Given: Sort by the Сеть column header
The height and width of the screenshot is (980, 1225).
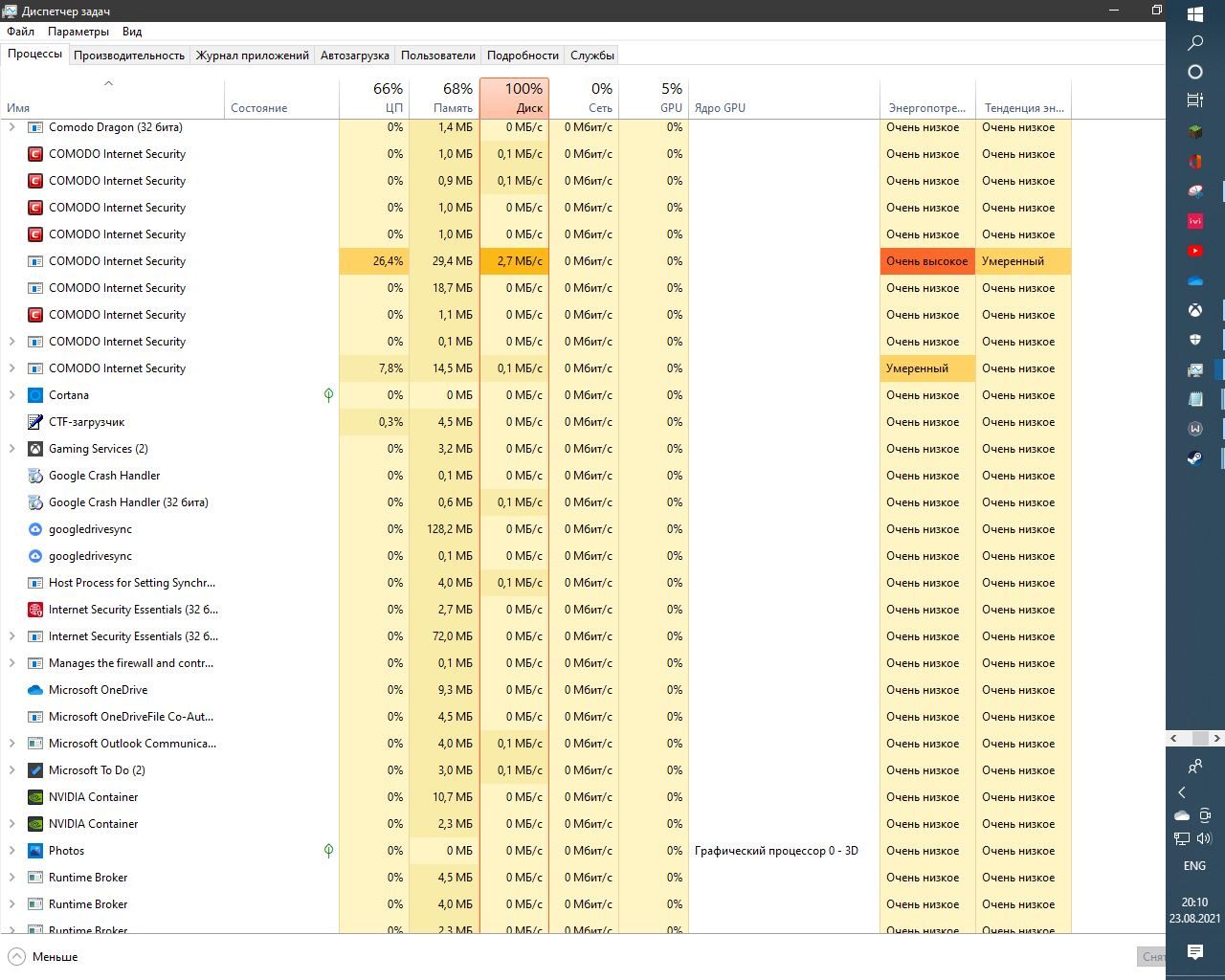Looking at the screenshot, I should [x=584, y=98].
